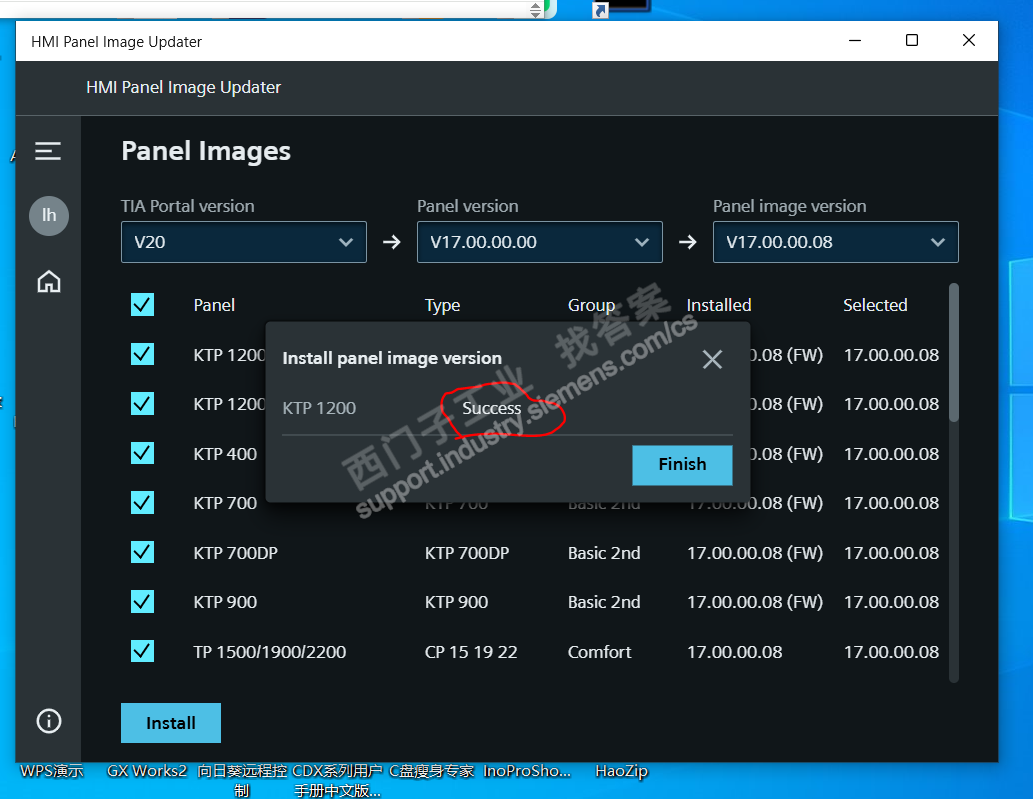The width and height of the screenshot is (1033, 799).
Task: Uncheck the KTP 700 checkbox
Action: click(x=142, y=503)
